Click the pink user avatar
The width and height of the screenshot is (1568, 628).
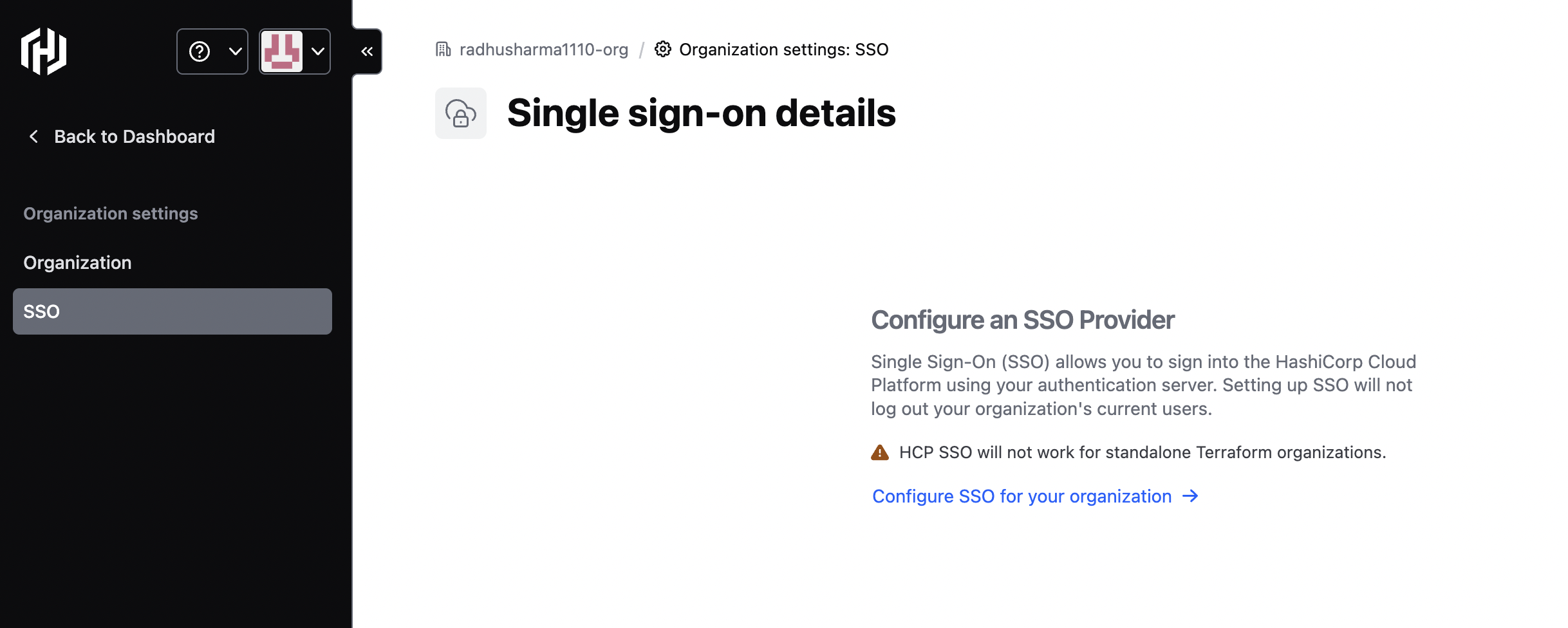282,51
